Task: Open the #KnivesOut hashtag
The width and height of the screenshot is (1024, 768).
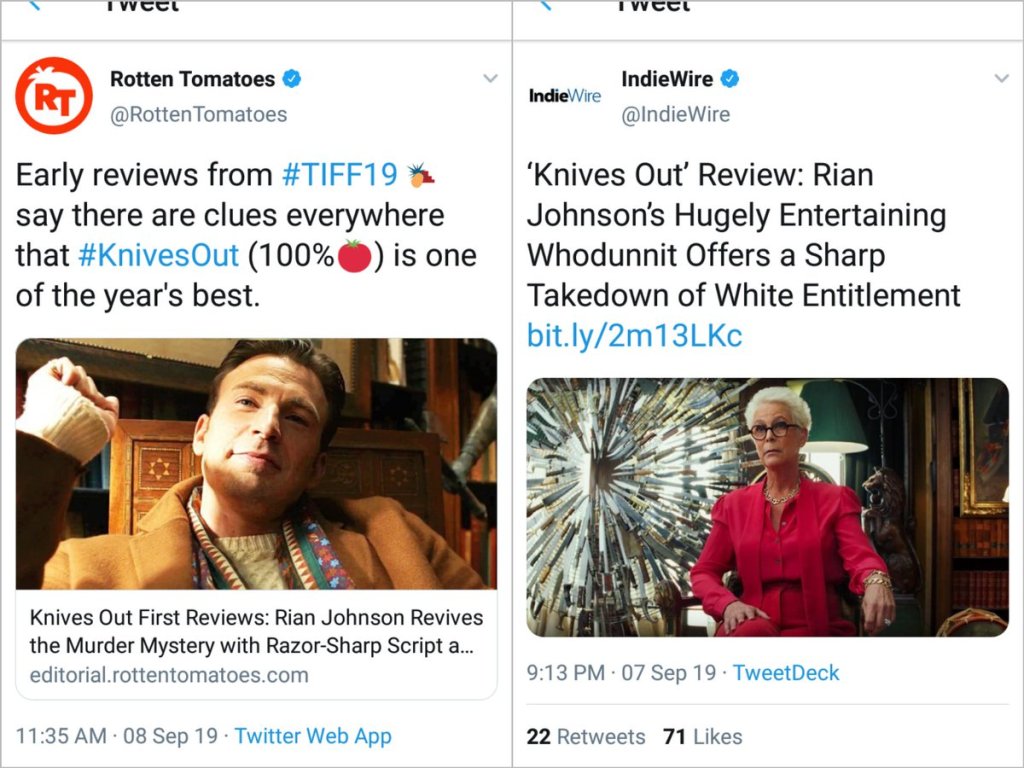Action: point(158,255)
